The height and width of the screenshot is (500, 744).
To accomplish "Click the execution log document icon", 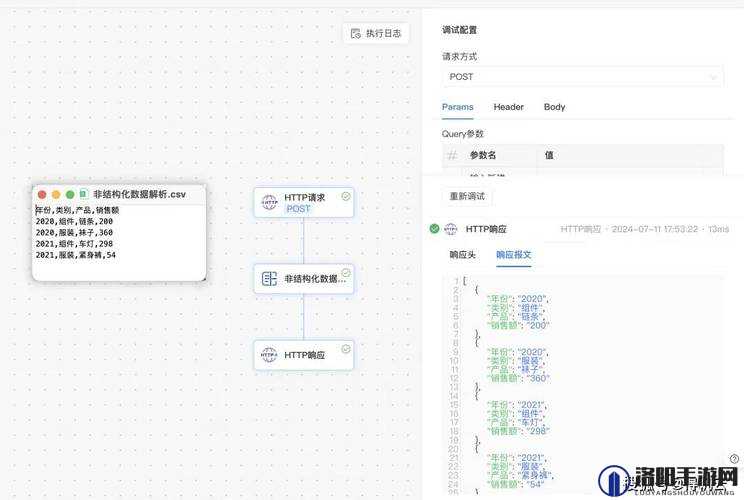I will 355,33.
